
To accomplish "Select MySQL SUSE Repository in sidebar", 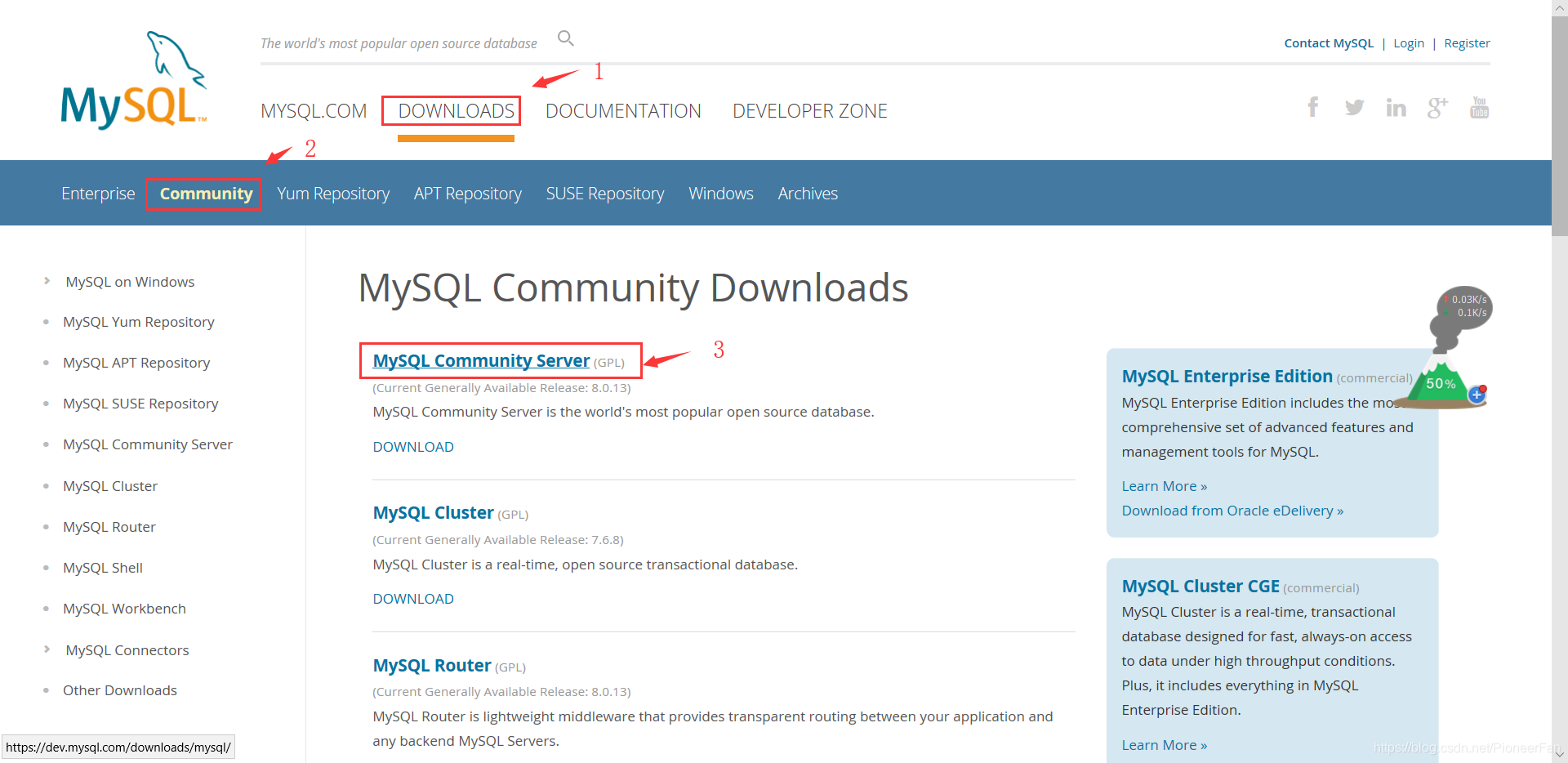I will pos(140,404).
